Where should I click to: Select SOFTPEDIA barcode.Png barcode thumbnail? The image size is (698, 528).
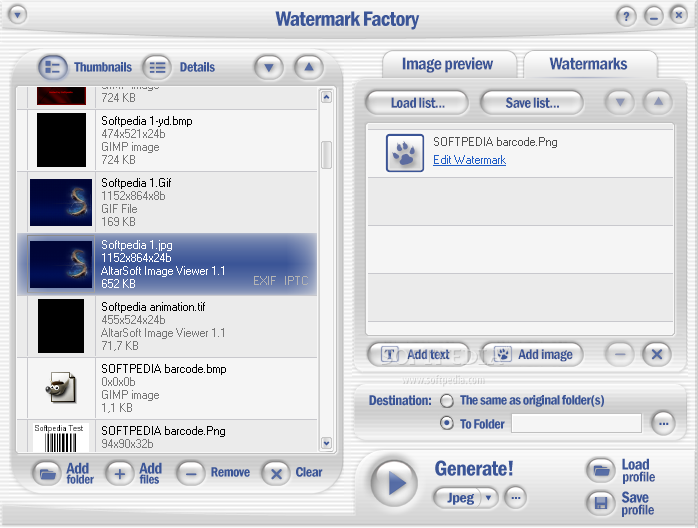point(61,437)
